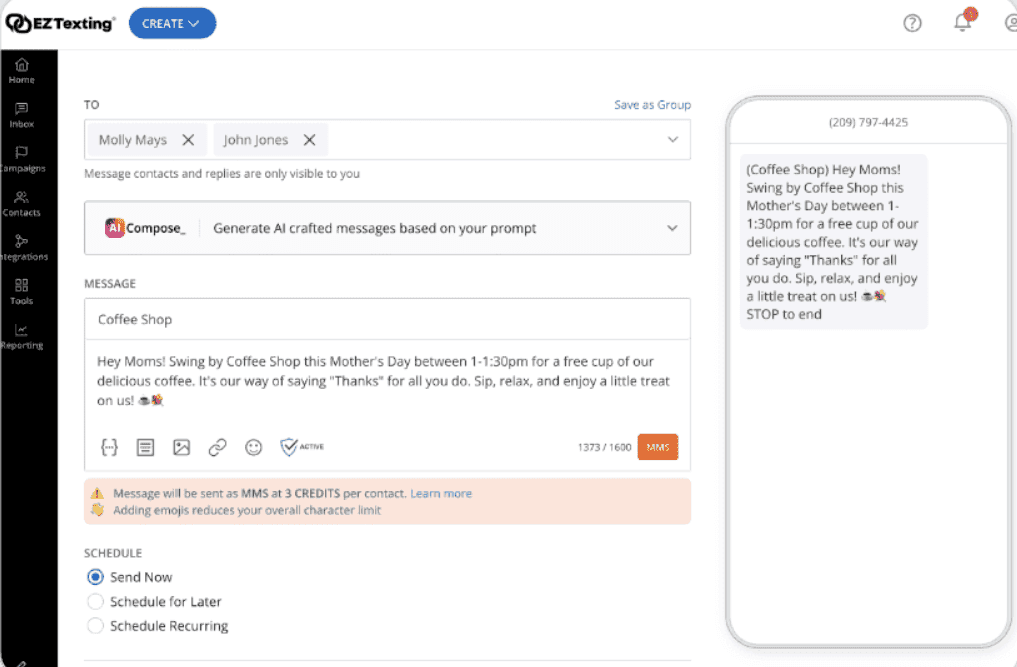Open Reporting in the sidebar
The width and height of the screenshot is (1017, 667).
click(x=21, y=336)
